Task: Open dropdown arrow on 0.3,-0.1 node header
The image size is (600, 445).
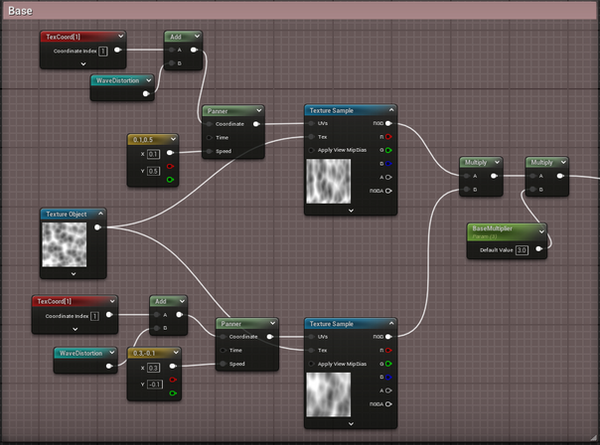Action: pyautogui.click(x=176, y=352)
